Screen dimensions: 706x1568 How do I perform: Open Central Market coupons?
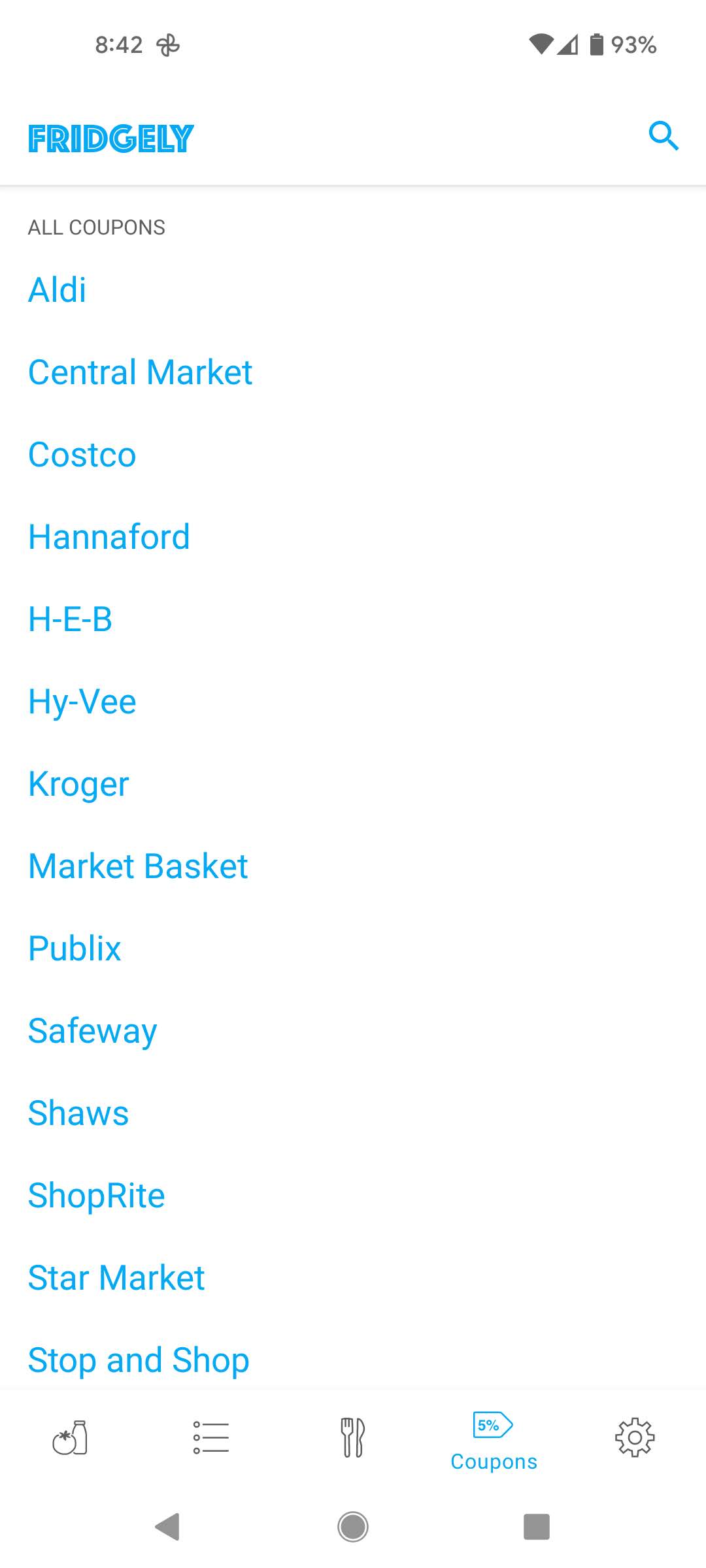point(141,372)
